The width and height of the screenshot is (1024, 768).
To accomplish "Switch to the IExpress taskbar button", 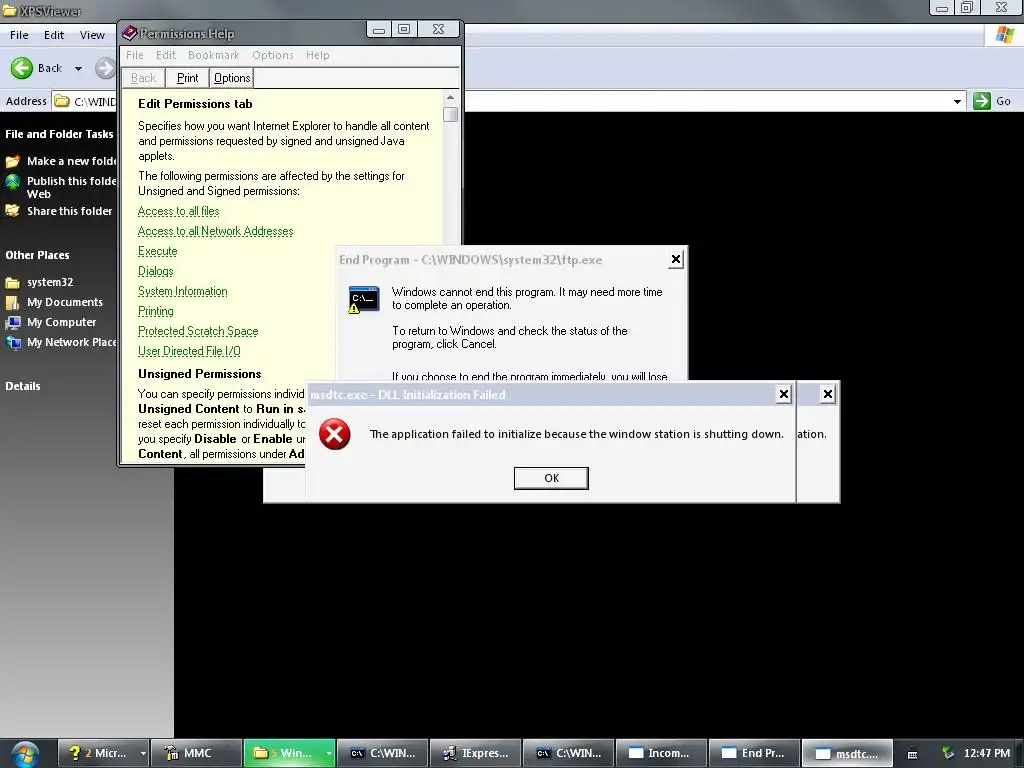I will [475, 753].
